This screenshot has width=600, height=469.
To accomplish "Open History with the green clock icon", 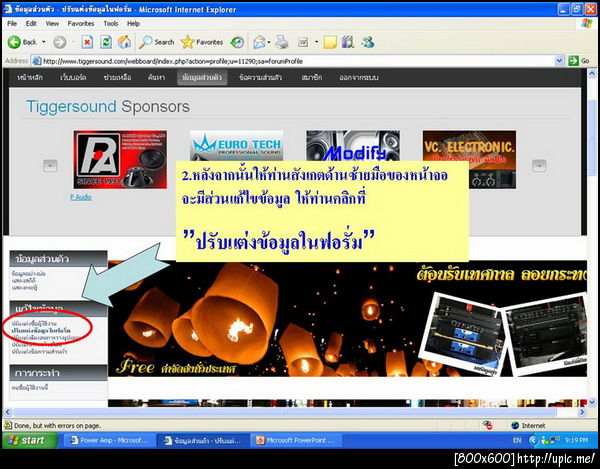I will 237,42.
